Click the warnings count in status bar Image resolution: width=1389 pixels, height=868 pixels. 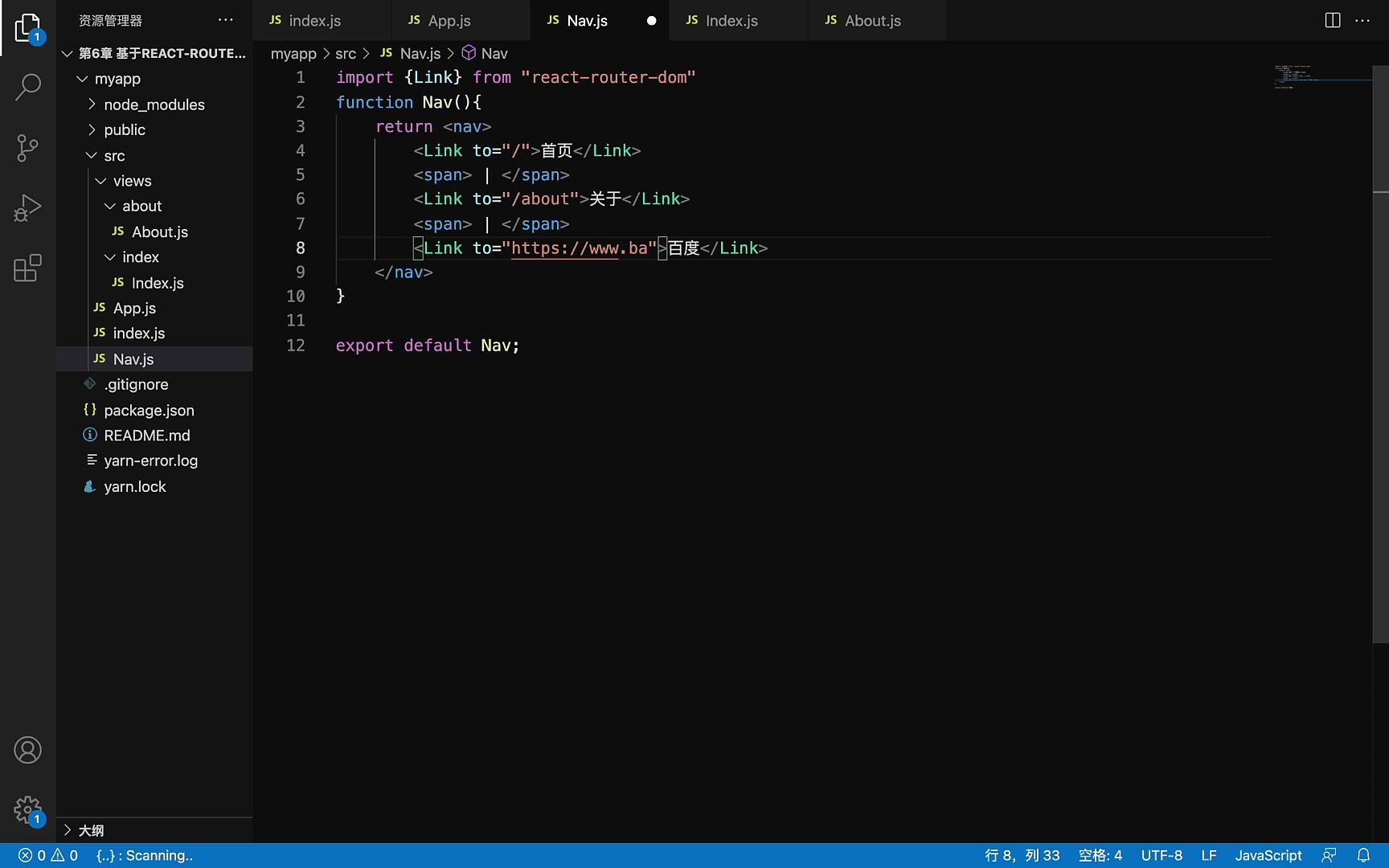(x=65, y=855)
